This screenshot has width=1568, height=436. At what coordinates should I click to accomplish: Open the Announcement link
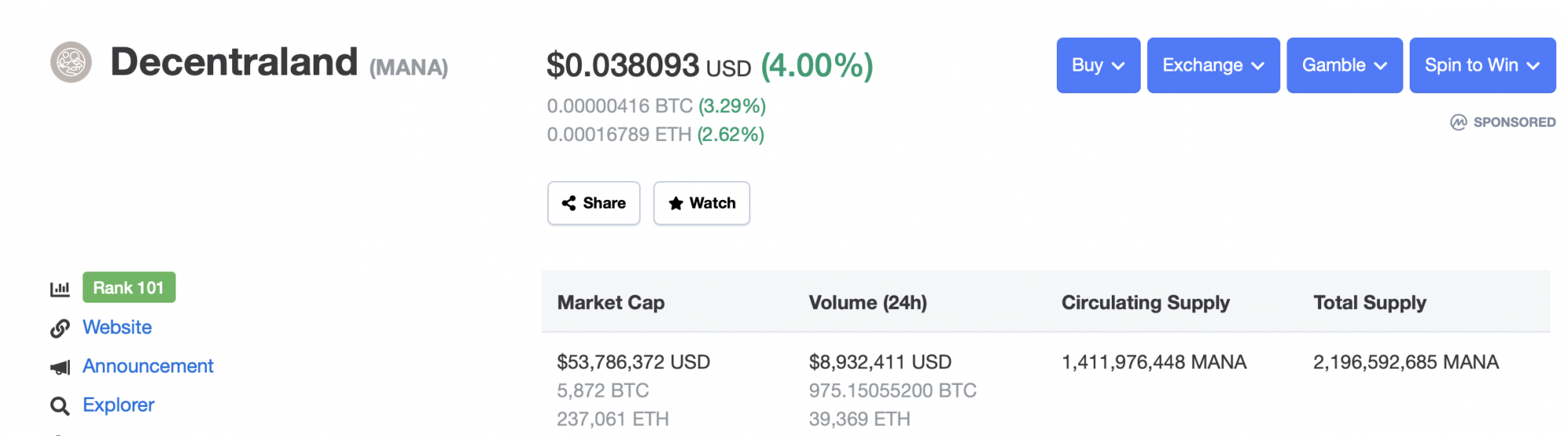[x=147, y=366]
